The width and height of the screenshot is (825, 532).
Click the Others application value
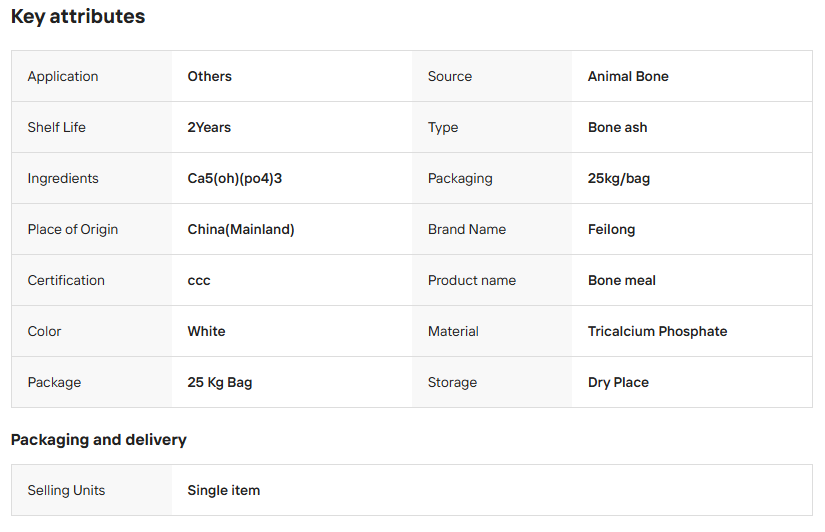click(209, 76)
